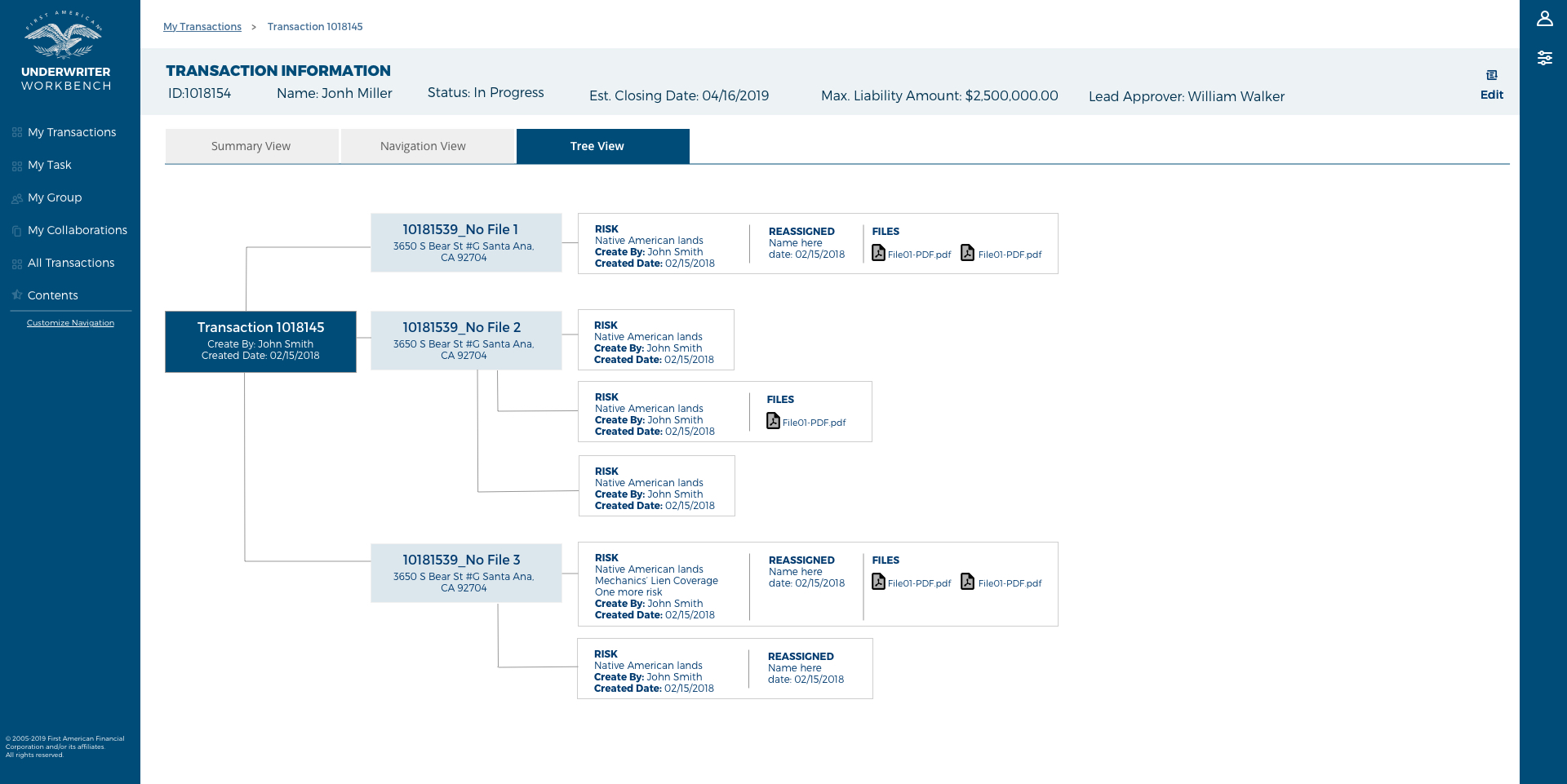Viewport: 1567px width, 784px height.
Task: Switch to the Summary View tab
Action: 251,146
